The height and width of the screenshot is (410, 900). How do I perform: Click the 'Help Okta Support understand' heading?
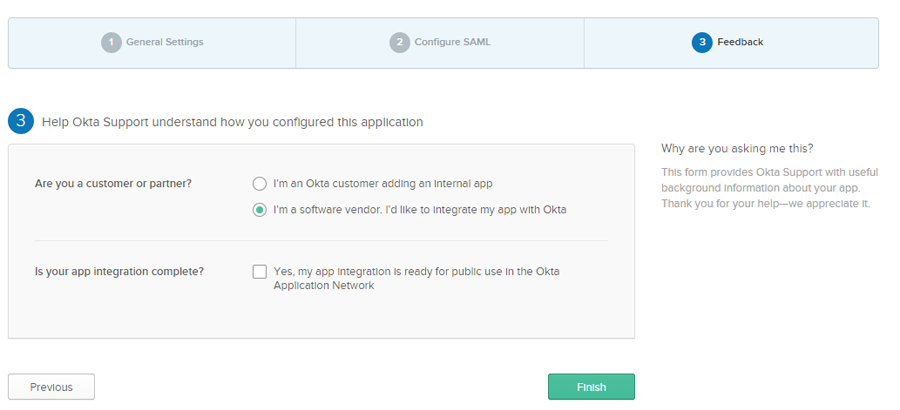coord(232,122)
